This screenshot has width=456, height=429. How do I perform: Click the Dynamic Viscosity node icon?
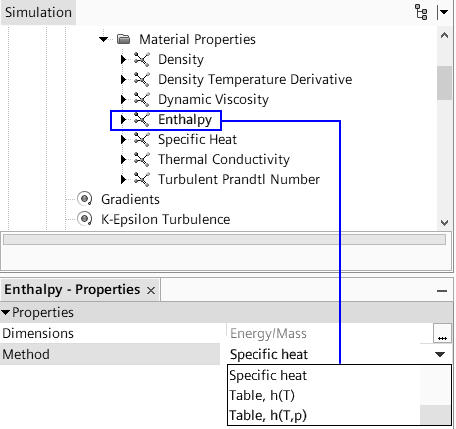click(142, 99)
